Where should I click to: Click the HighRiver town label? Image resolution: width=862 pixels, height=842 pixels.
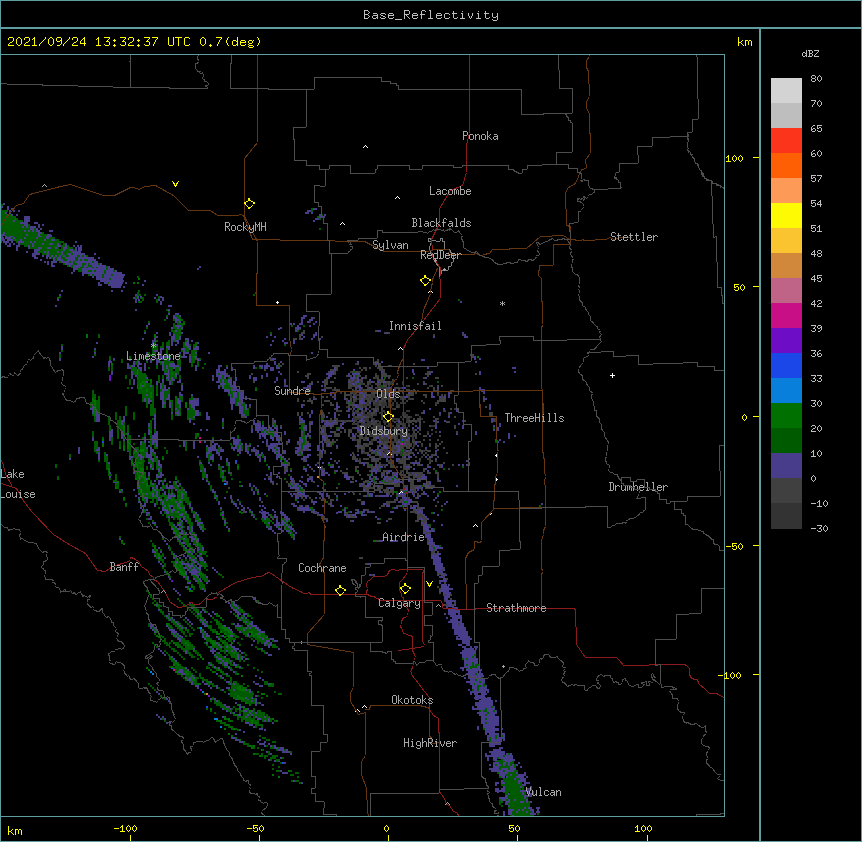[x=430, y=743]
